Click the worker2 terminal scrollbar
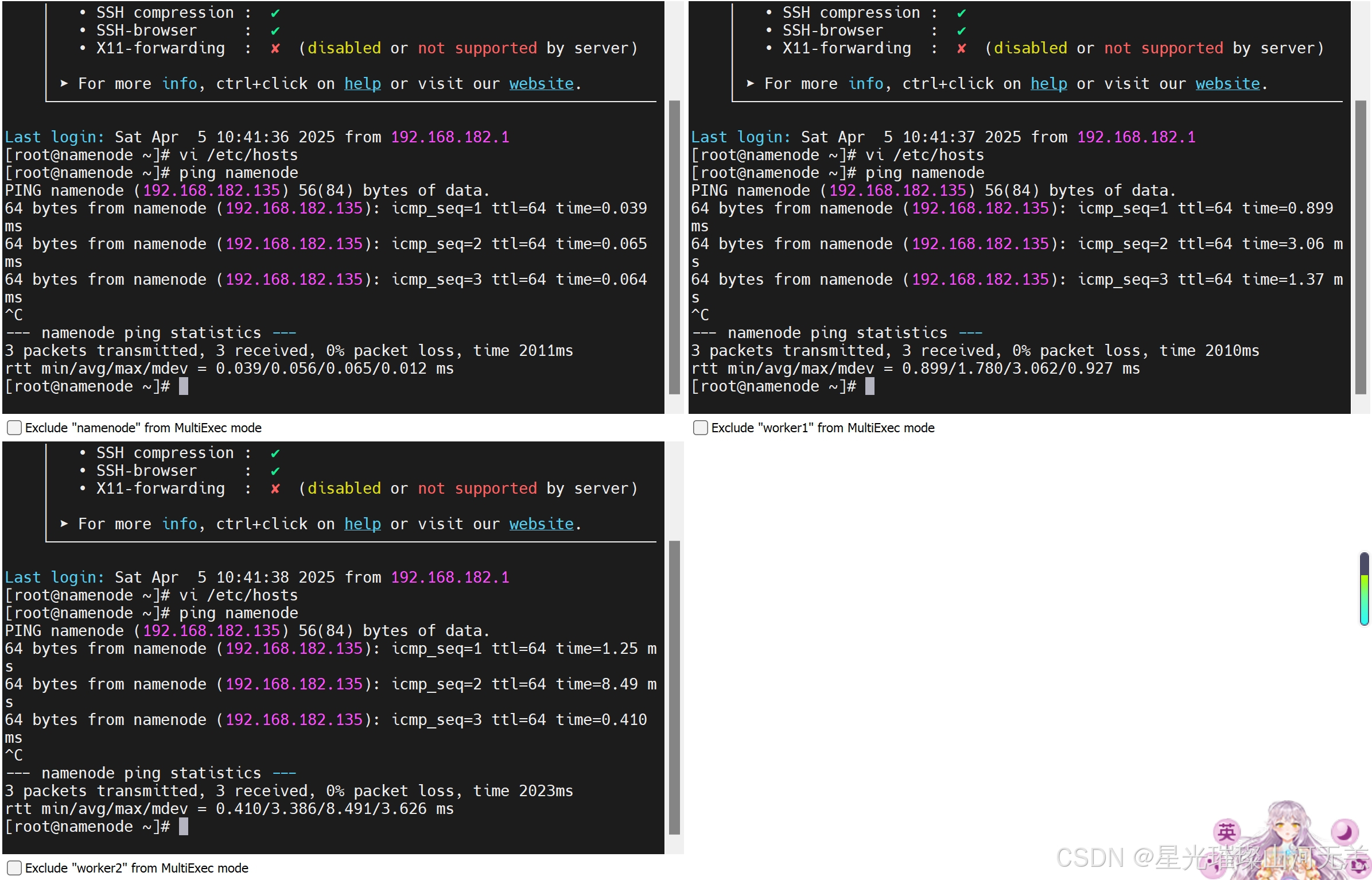Image resolution: width=1372 pixels, height=880 pixels. [674, 687]
